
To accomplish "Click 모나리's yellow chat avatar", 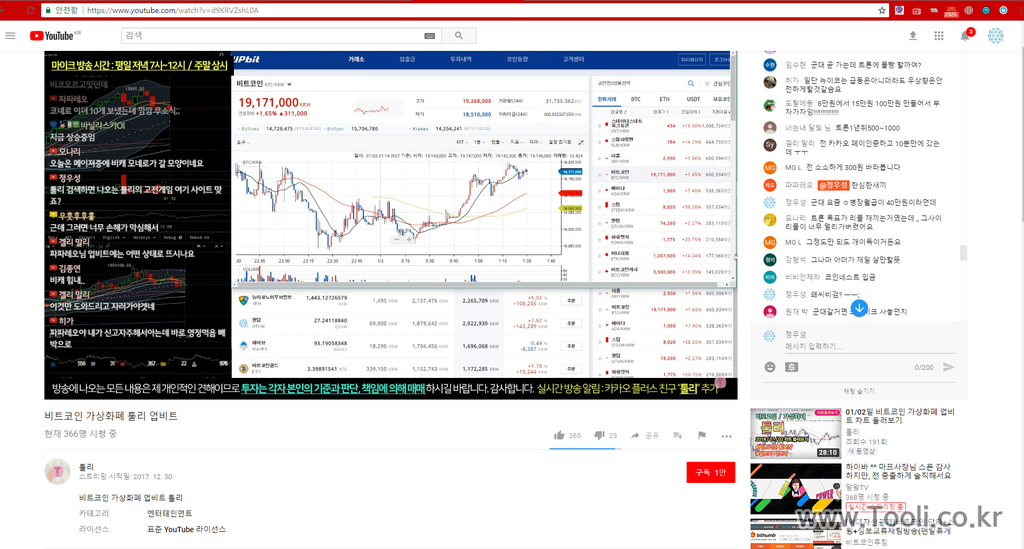I will [x=770, y=219].
